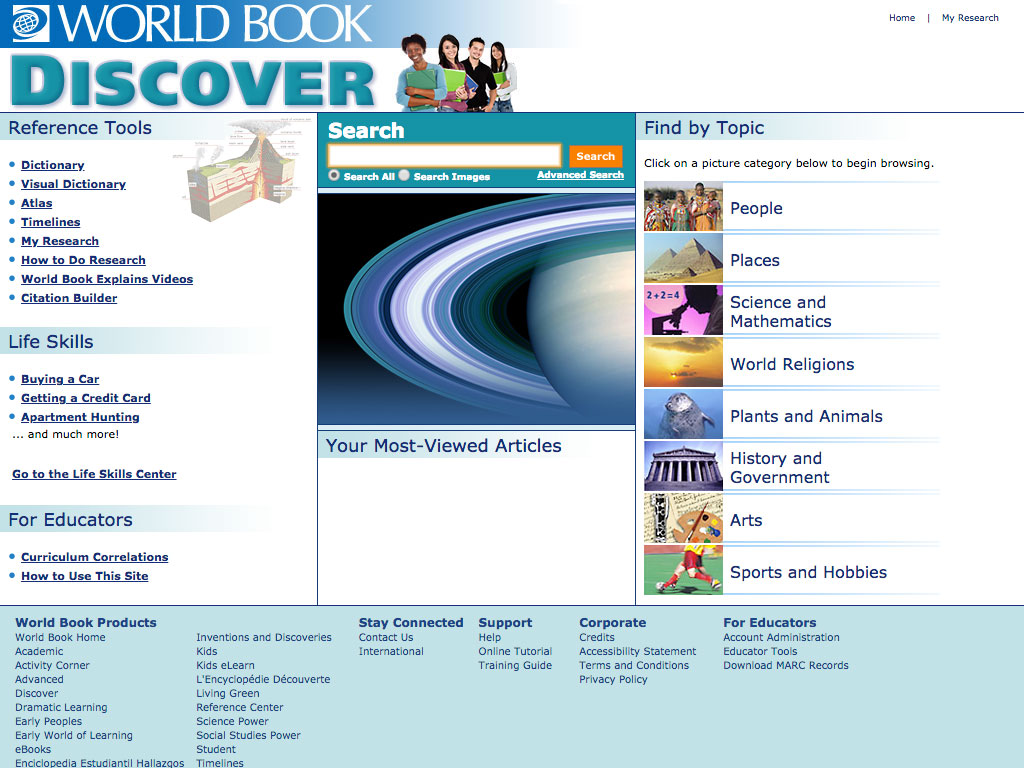Open the Privacy Policy link
The image size is (1024, 768).
tap(613, 679)
